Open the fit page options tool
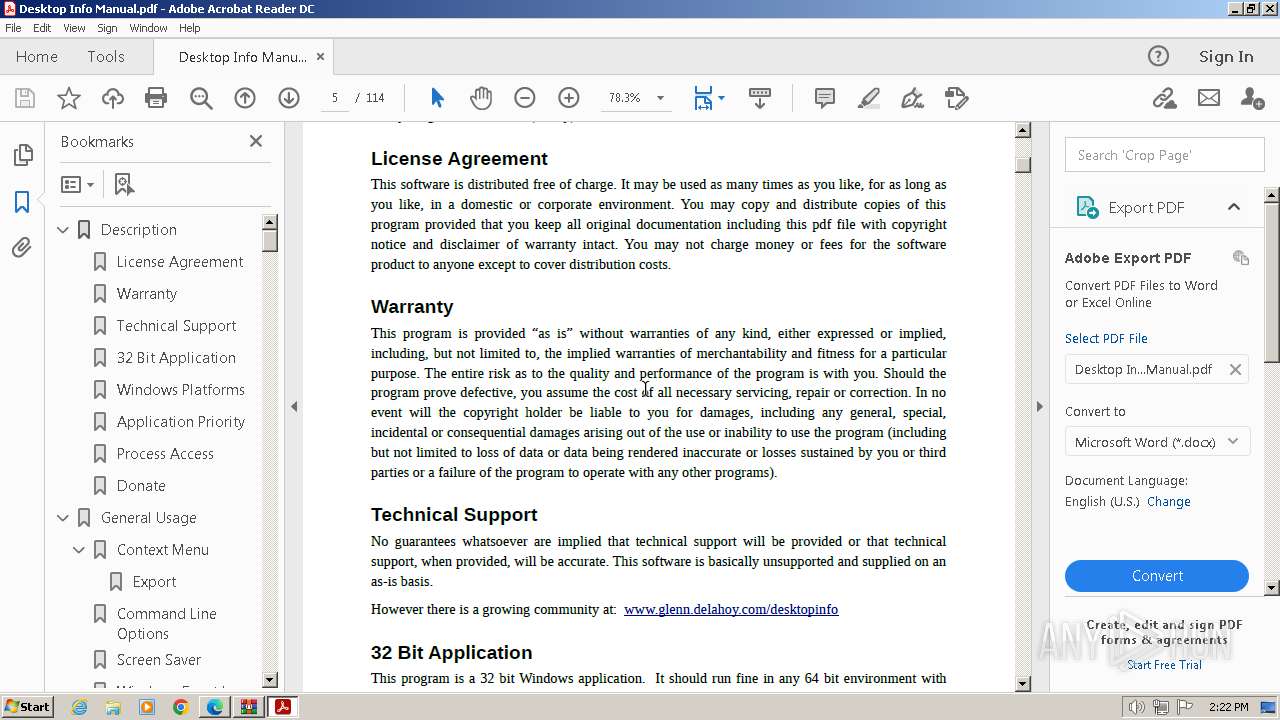The height and width of the screenshot is (720, 1280). click(709, 98)
